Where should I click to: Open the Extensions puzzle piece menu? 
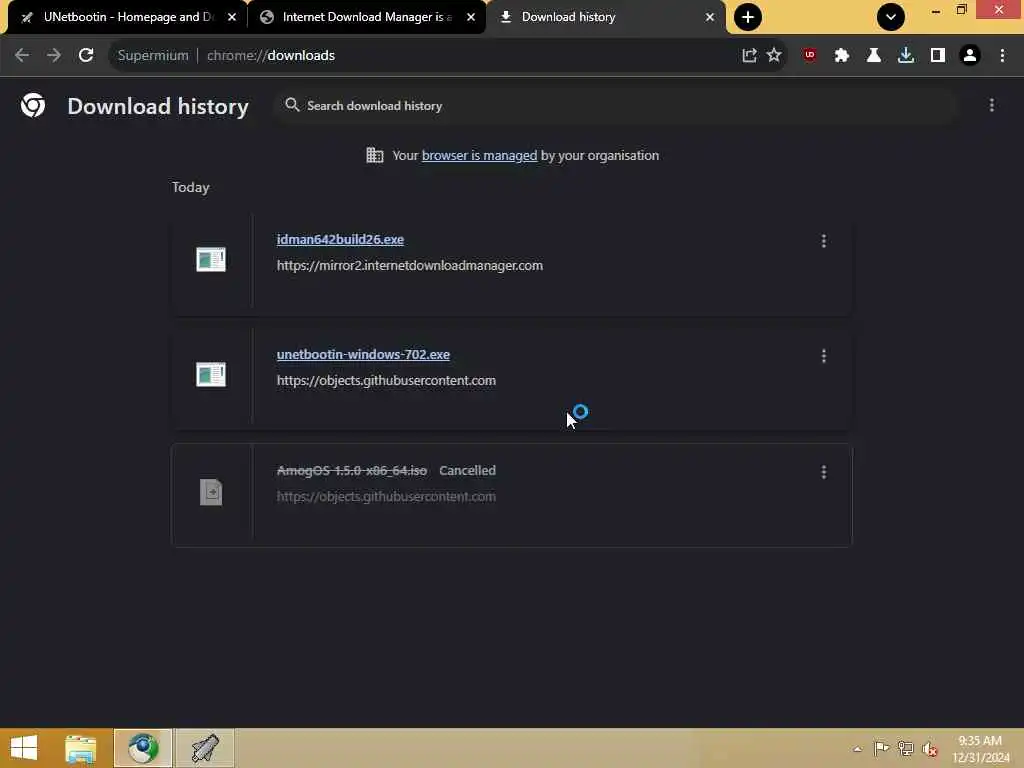coord(842,56)
